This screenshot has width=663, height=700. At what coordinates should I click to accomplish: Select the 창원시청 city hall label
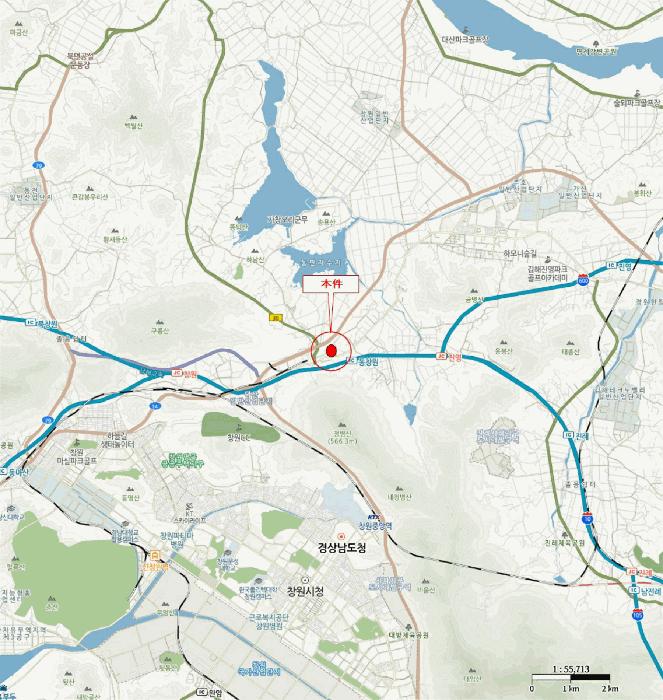point(305,592)
